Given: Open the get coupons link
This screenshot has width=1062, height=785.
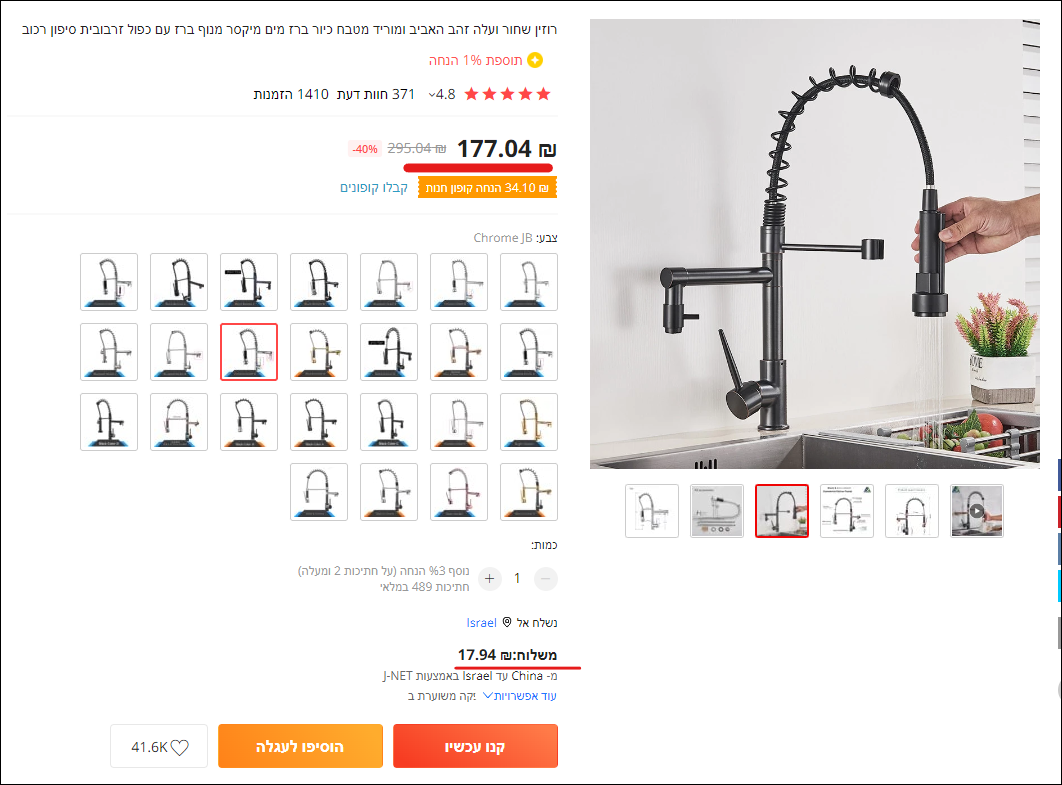Looking at the screenshot, I should [x=374, y=188].
